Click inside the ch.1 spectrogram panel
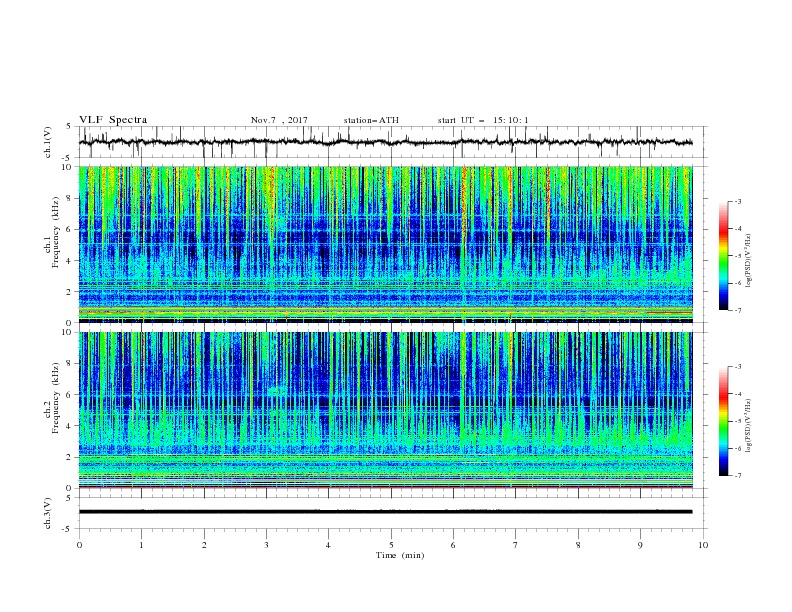792x612 pixels. click(x=385, y=244)
